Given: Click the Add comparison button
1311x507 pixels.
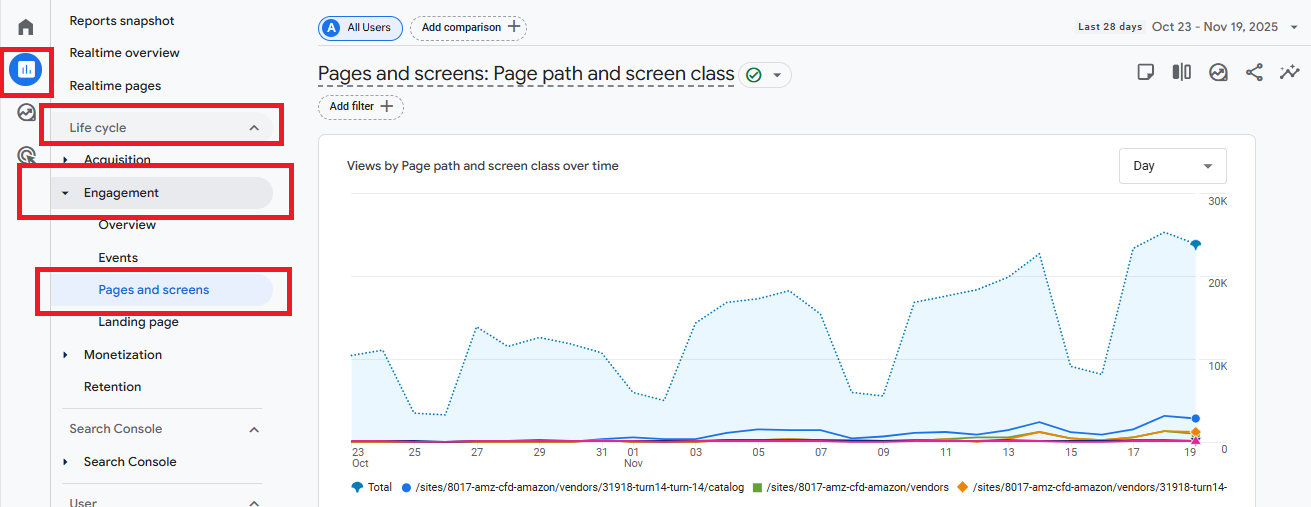Looking at the screenshot, I should [x=469, y=28].
